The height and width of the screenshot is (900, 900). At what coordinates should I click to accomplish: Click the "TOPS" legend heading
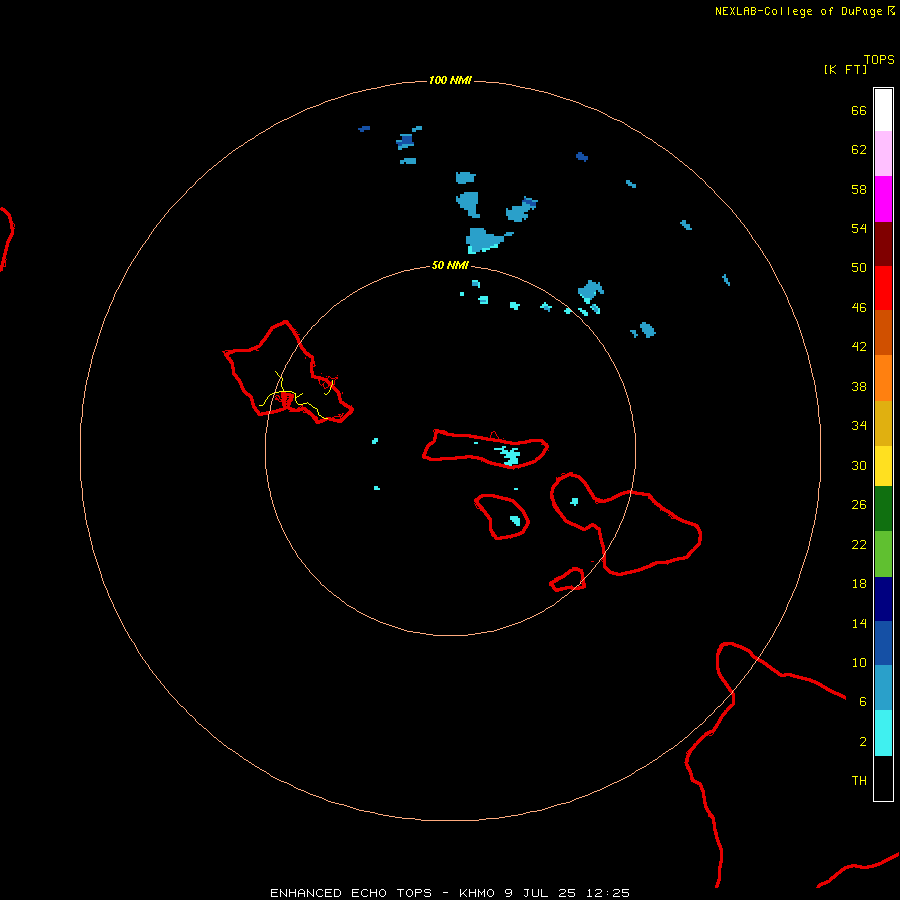[879, 59]
